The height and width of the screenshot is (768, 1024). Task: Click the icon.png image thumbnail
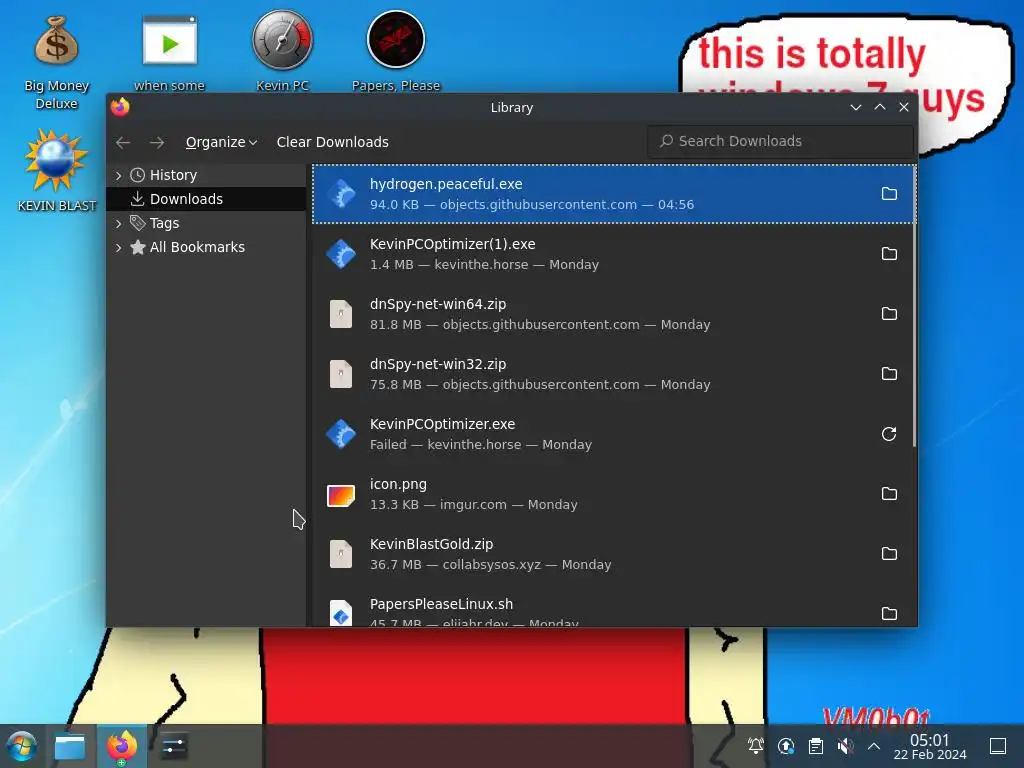[x=341, y=496]
